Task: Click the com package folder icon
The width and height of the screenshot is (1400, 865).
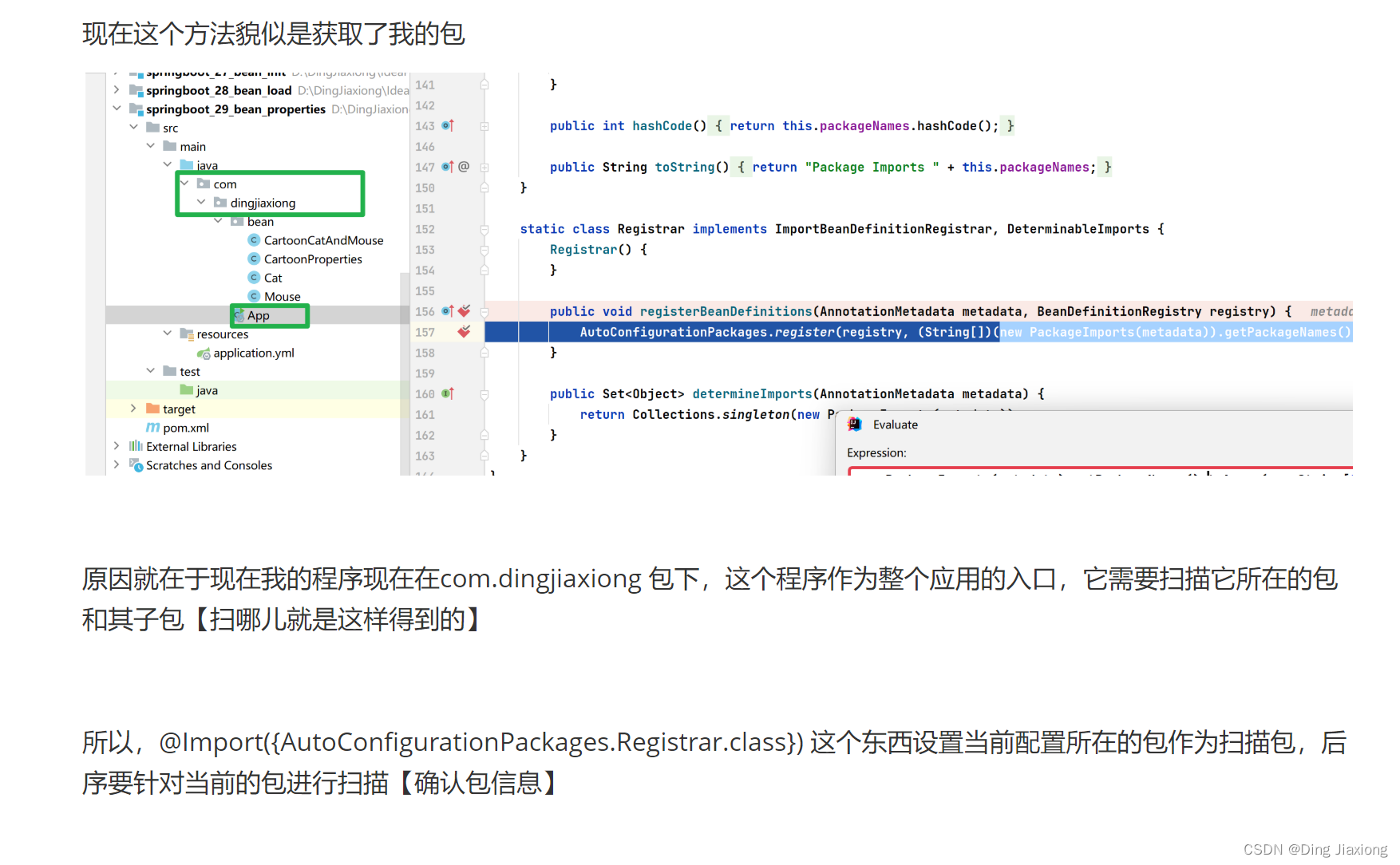Action: [204, 184]
